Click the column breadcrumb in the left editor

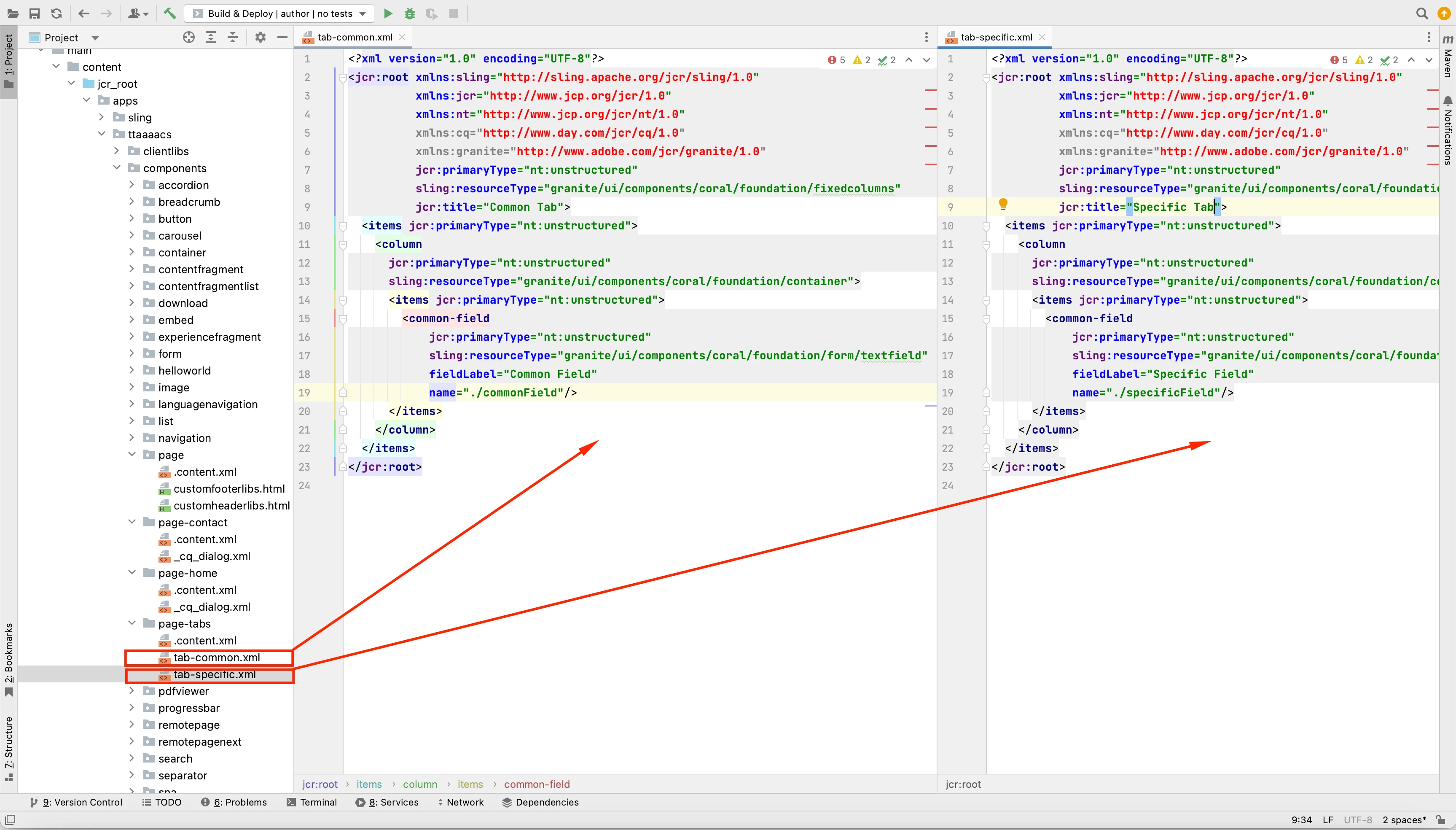point(420,784)
